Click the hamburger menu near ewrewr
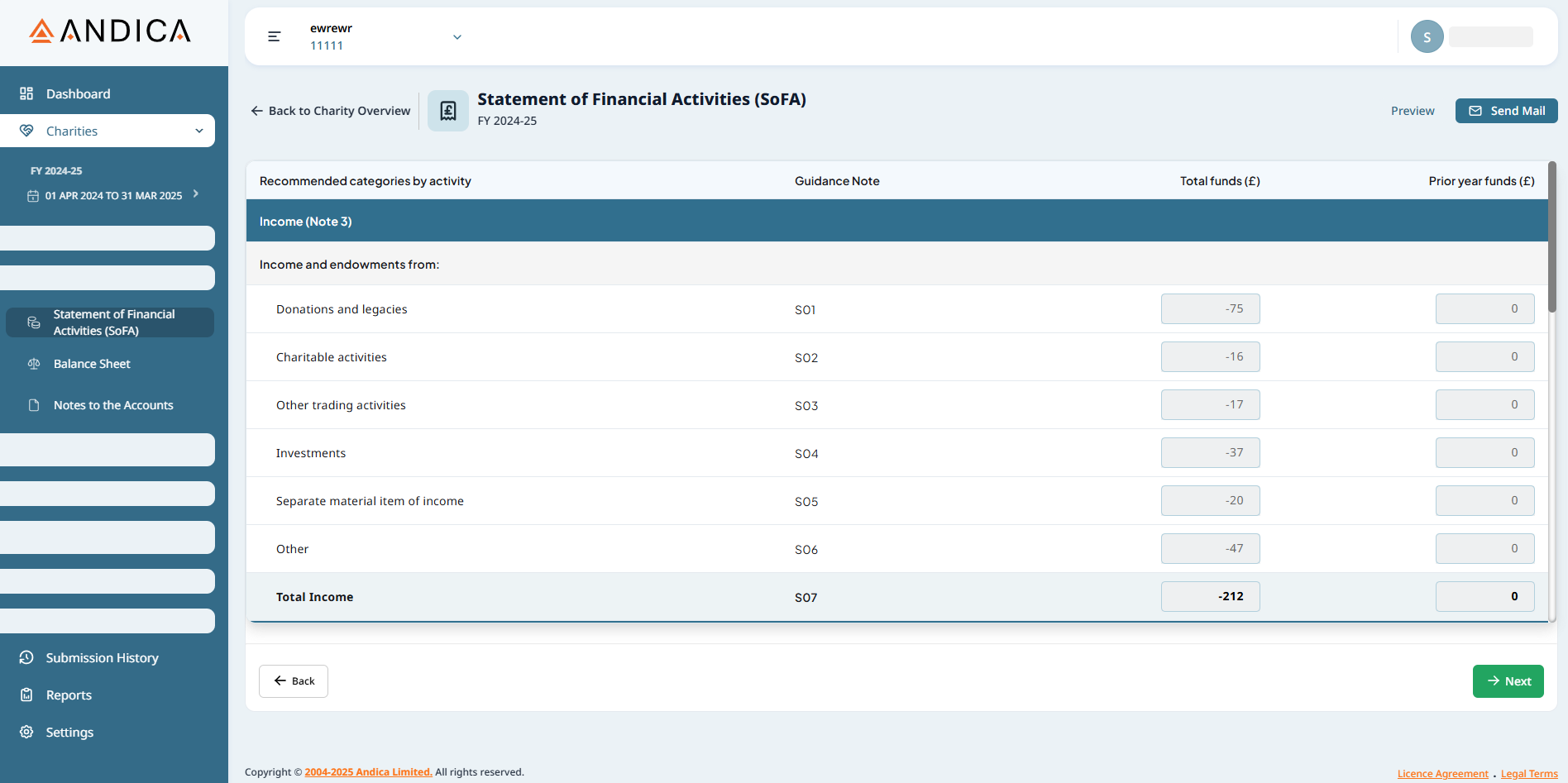 [274, 36]
